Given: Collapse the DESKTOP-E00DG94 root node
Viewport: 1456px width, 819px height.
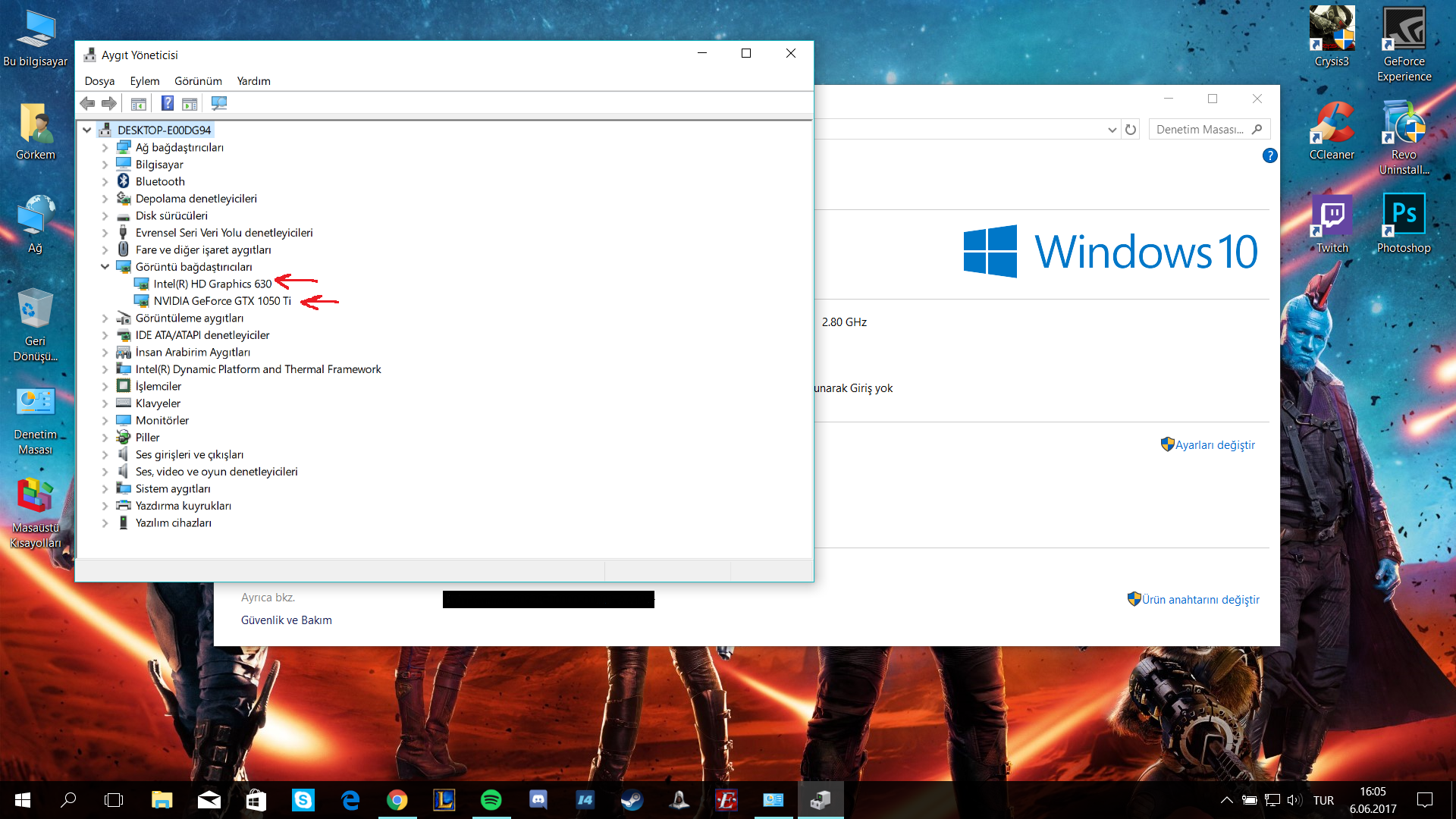Looking at the screenshot, I should pos(87,130).
